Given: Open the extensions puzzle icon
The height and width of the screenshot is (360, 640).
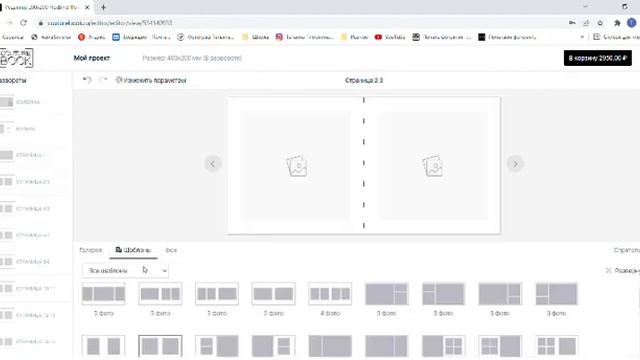Looking at the screenshot, I should (617, 23).
